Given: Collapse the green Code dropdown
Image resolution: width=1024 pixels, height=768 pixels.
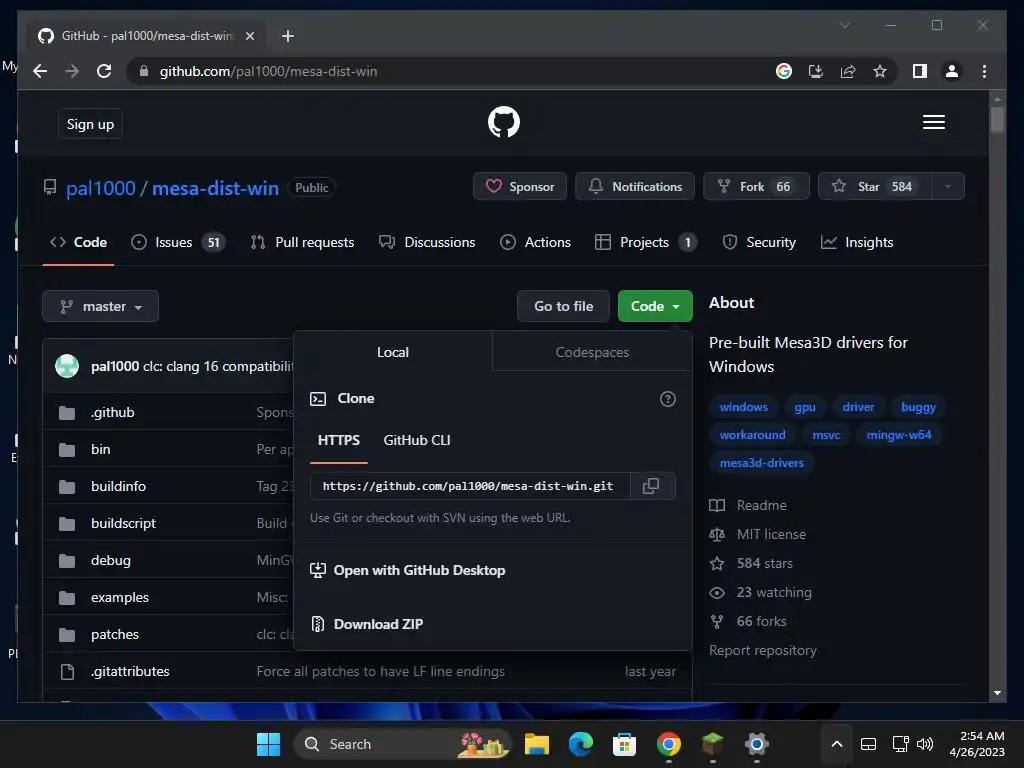Looking at the screenshot, I should [x=655, y=306].
